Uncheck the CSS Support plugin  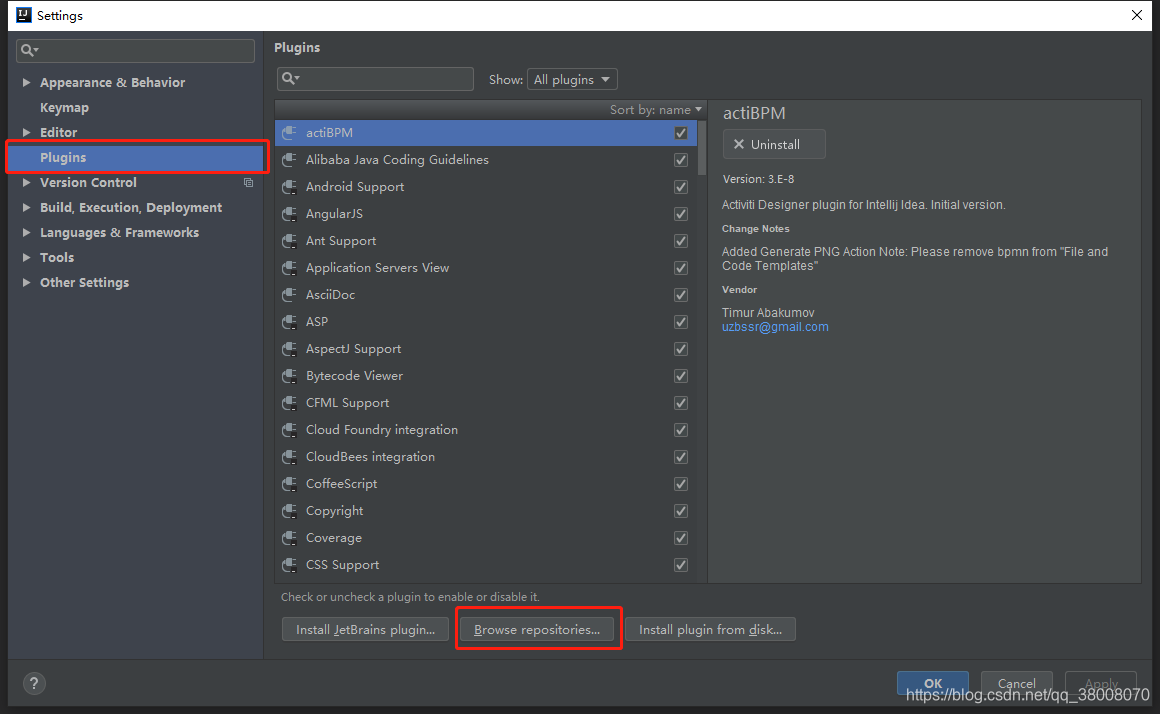[681, 565]
